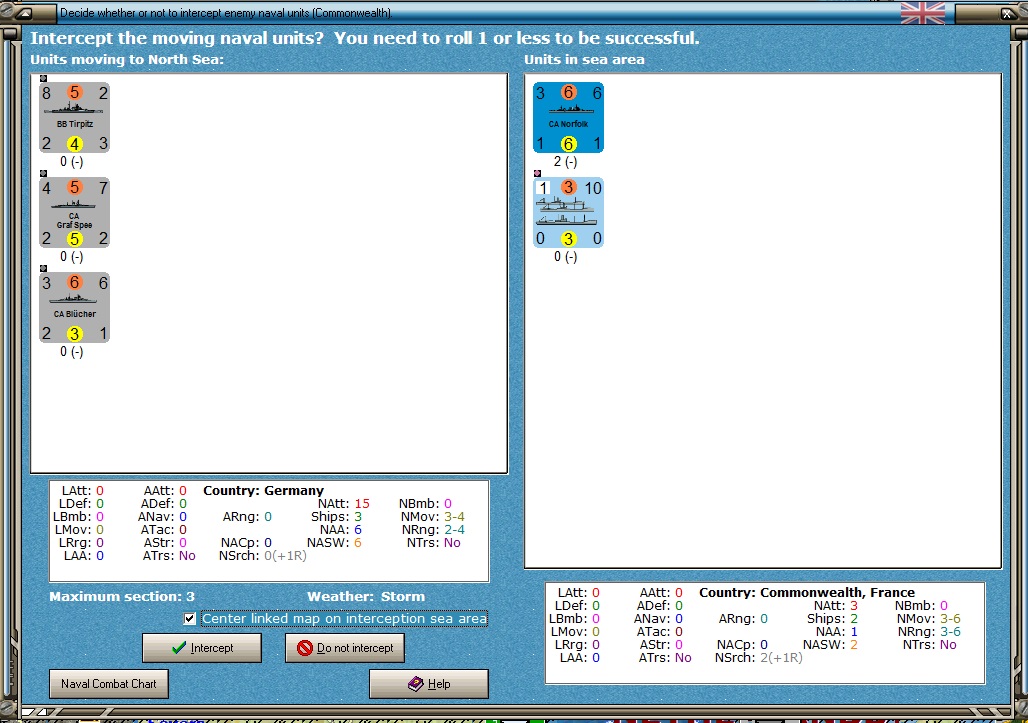Image resolution: width=1028 pixels, height=723 pixels.
Task: Click 'Units in sea area' heading
Action: click(x=584, y=60)
